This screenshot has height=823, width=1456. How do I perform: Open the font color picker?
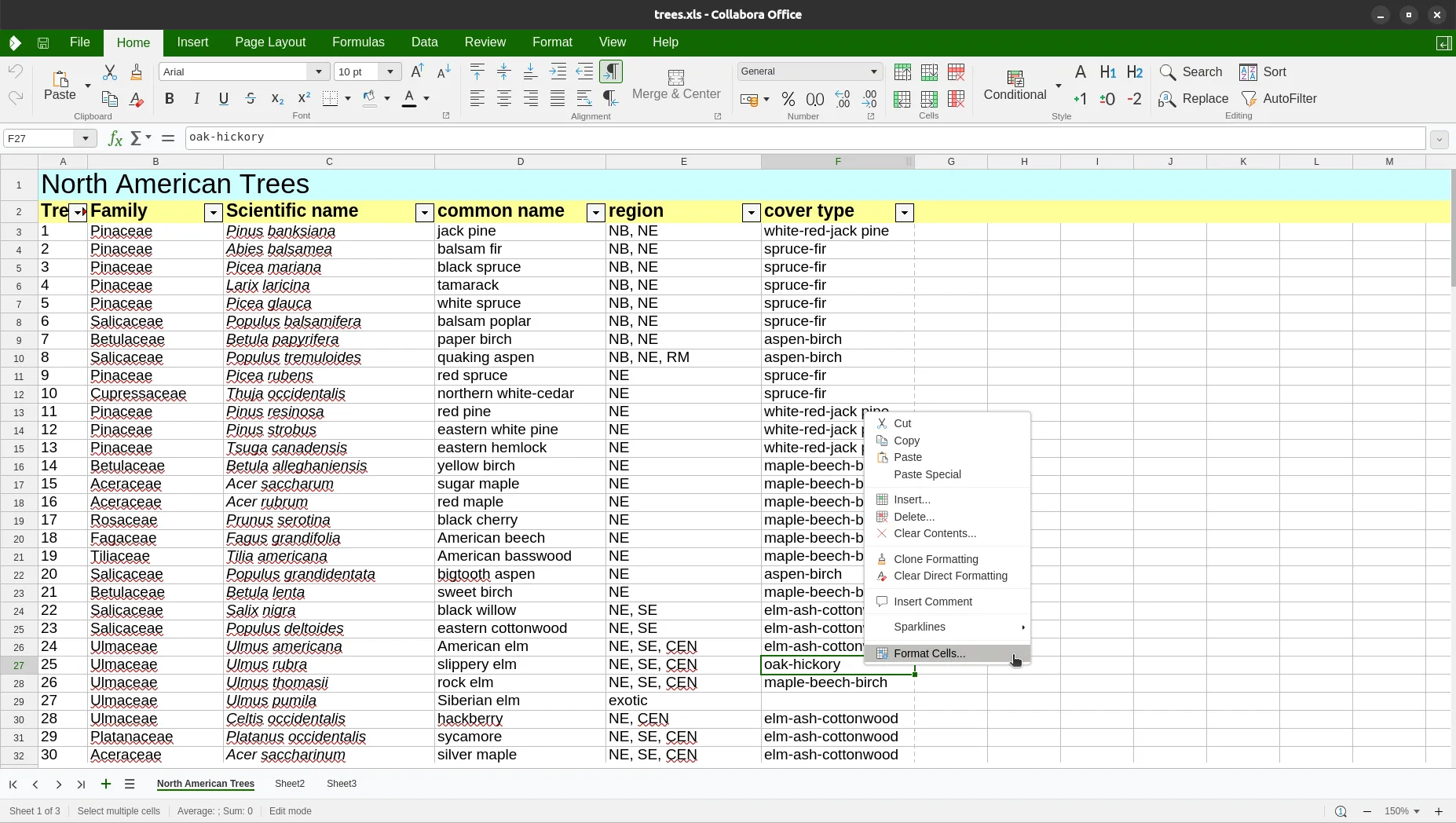click(425, 99)
